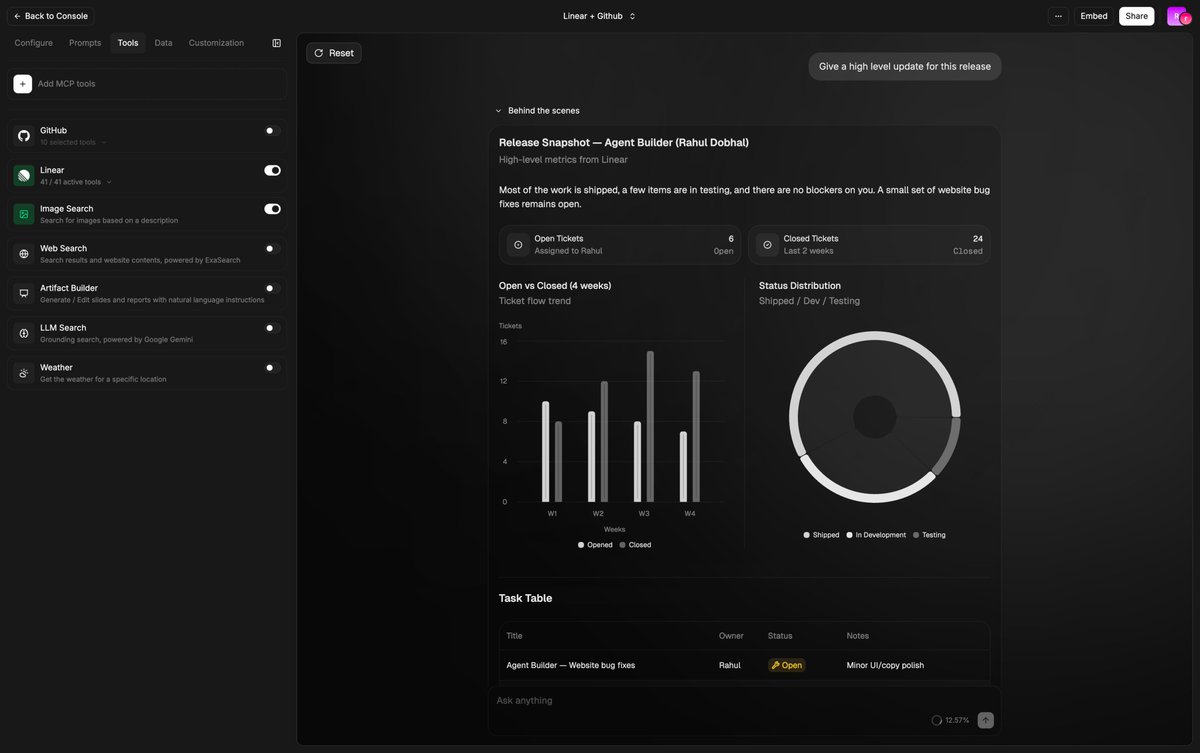Turn on the Artifact Builder toggle
1200x753 pixels.
click(272, 288)
